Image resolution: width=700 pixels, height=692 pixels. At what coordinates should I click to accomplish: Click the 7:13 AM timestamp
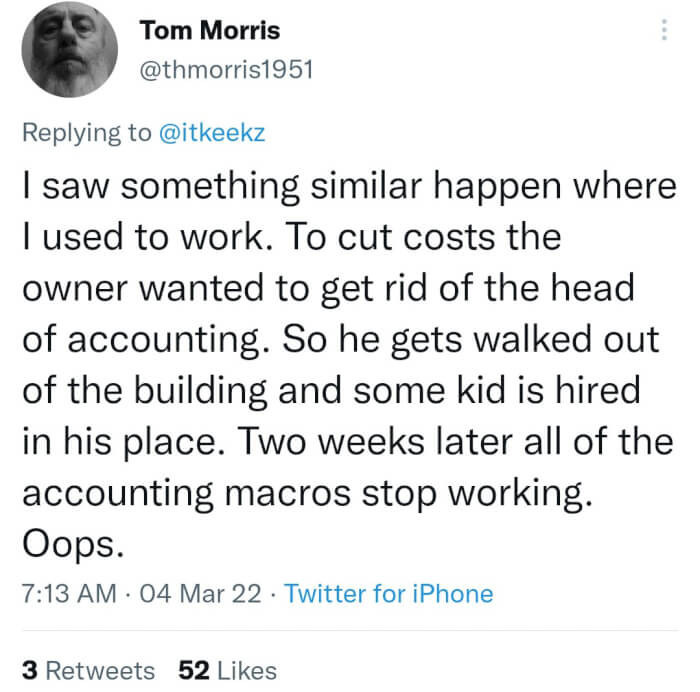click(x=68, y=593)
